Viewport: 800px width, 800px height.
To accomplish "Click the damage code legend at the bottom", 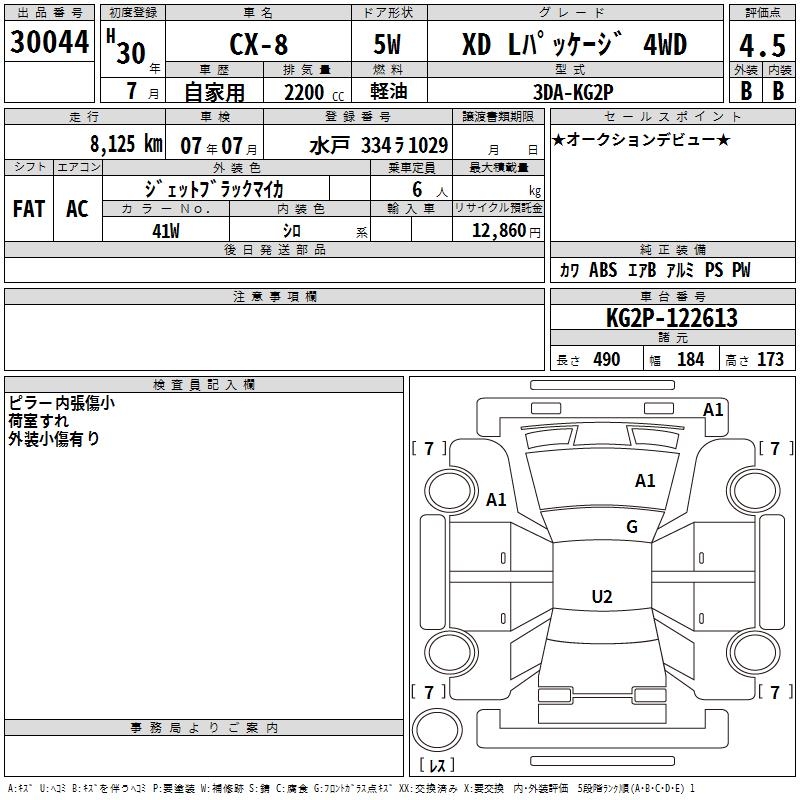I will pyautogui.click(x=352, y=788).
